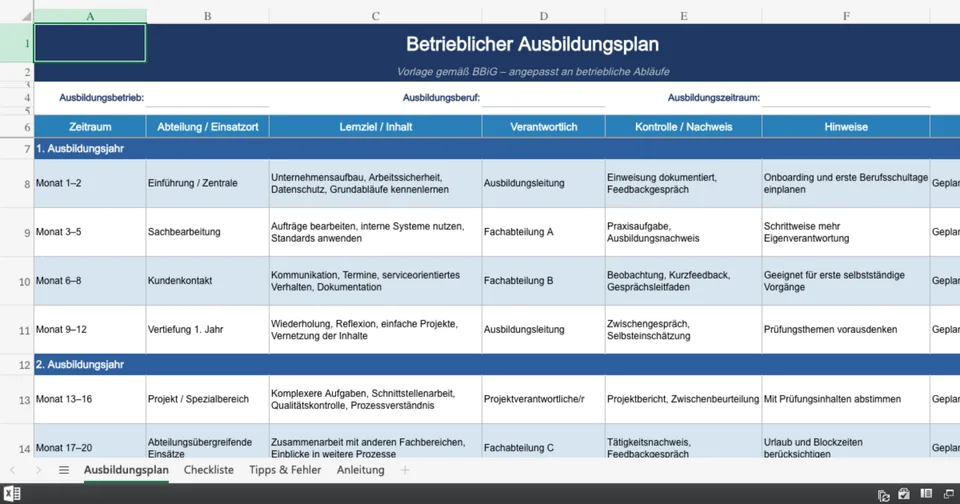
Task: Select cell 'Wiederholung, Reflexion, einfache Projekte'
Action: tap(375, 329)
